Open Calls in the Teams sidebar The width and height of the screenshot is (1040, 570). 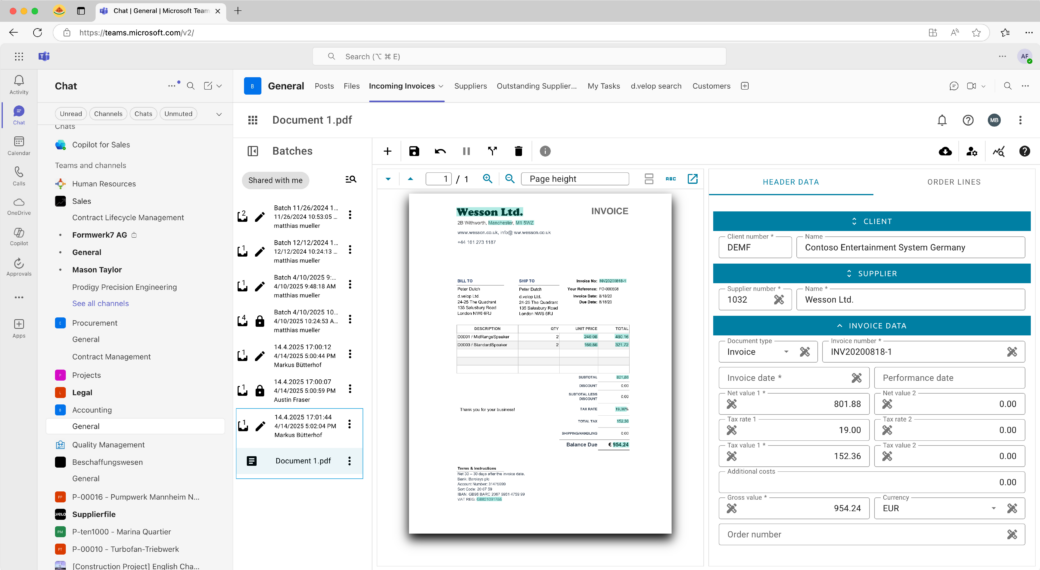(19, 176)
